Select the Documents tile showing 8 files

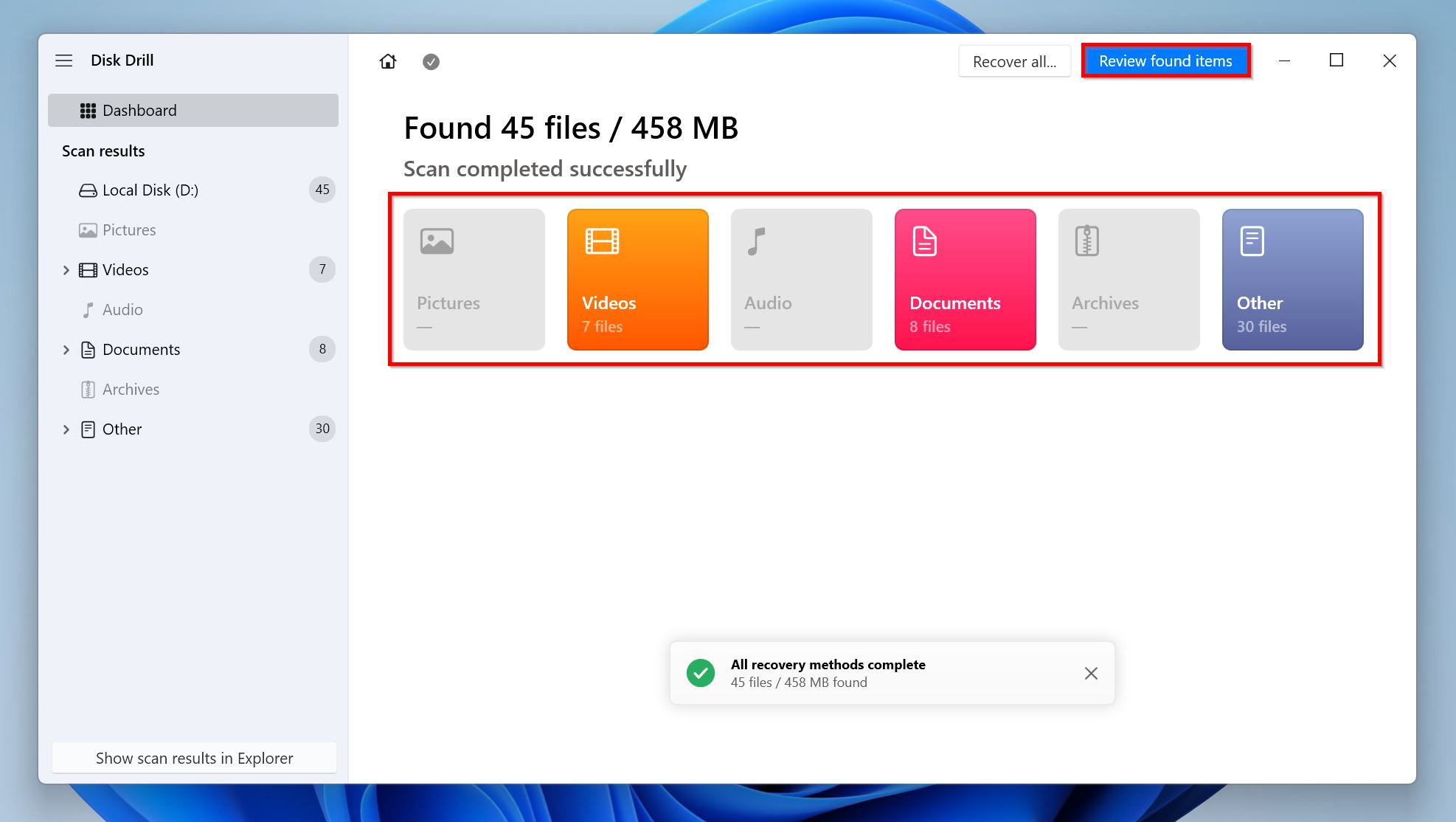[x=965, y=280]
